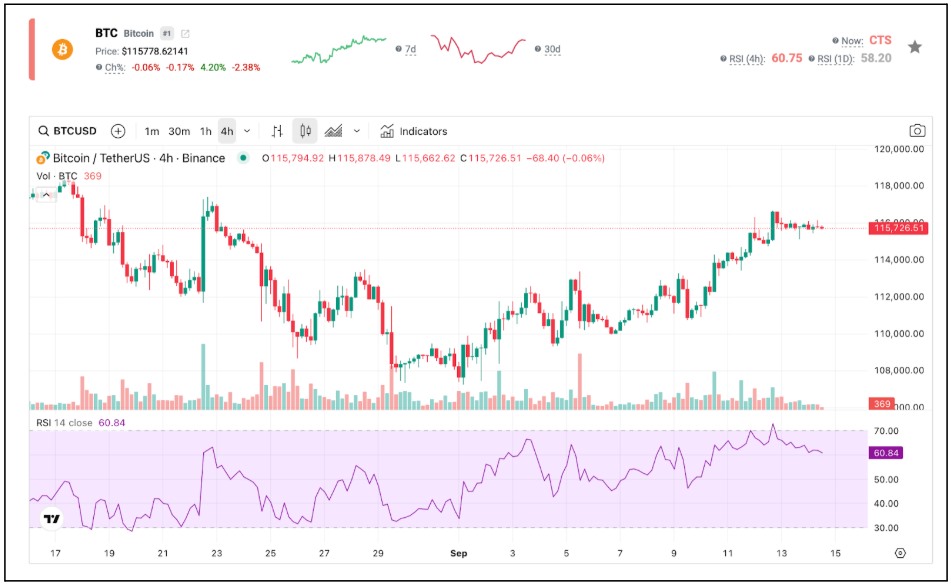Open chart settings gear icon
951x586 pixels.
click(x=900, y=553)
